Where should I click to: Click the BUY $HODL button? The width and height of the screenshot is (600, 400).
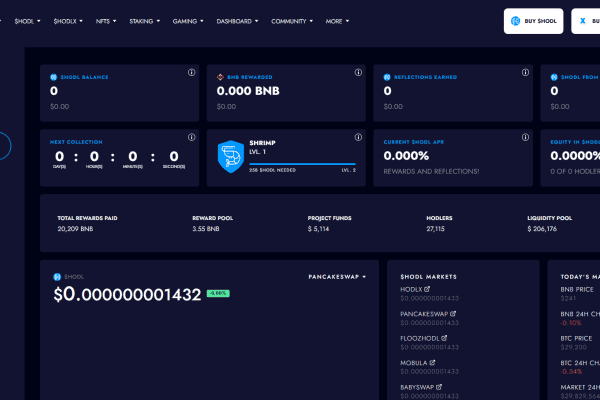(533, 21)
